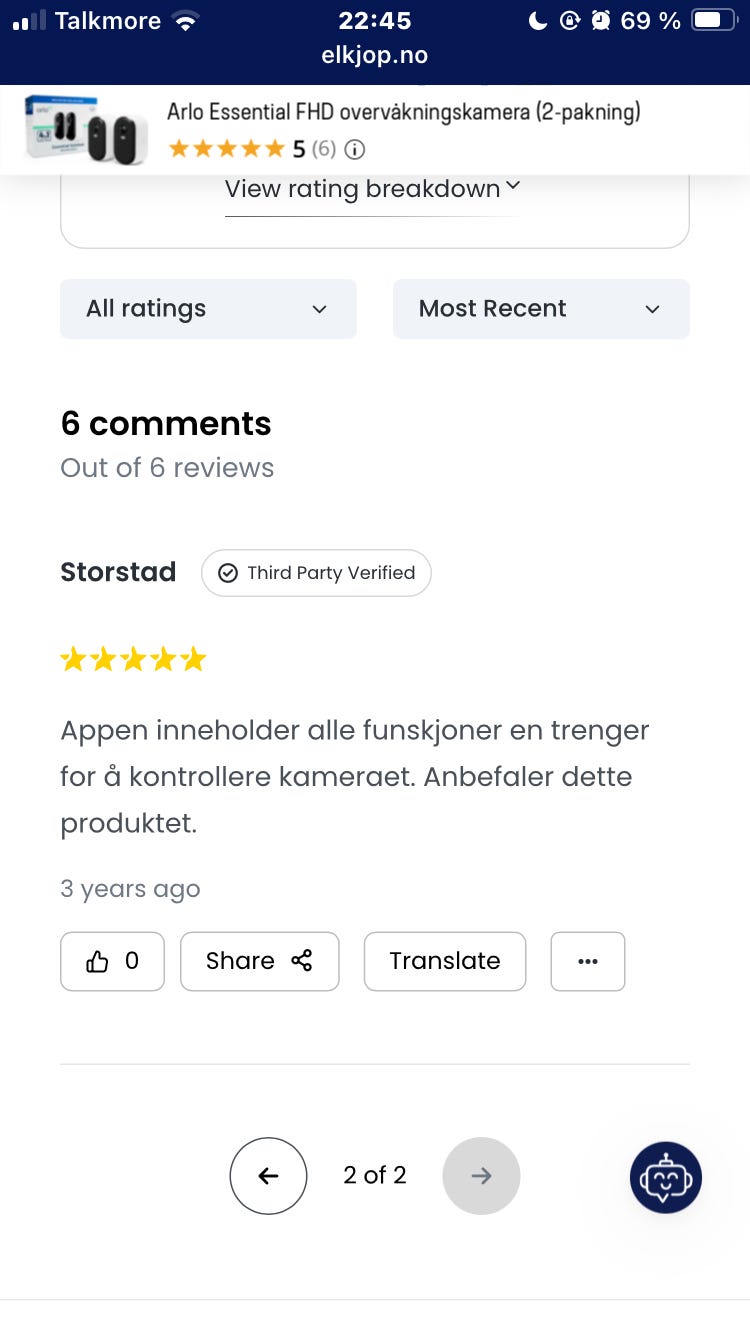Open the three-dots more options menu
750x1334 pixels.
588,962
